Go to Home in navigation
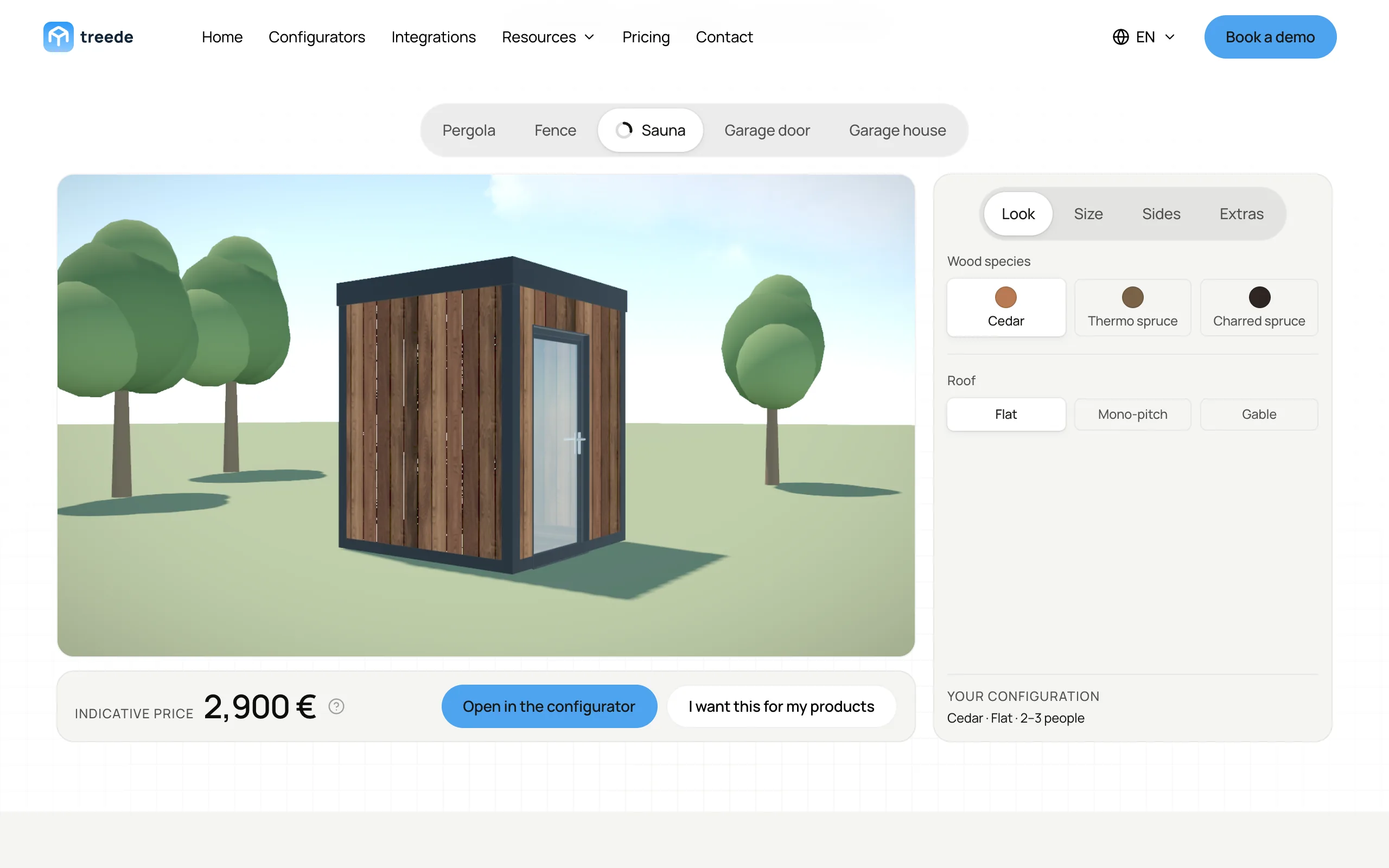 tap(222, 37)
